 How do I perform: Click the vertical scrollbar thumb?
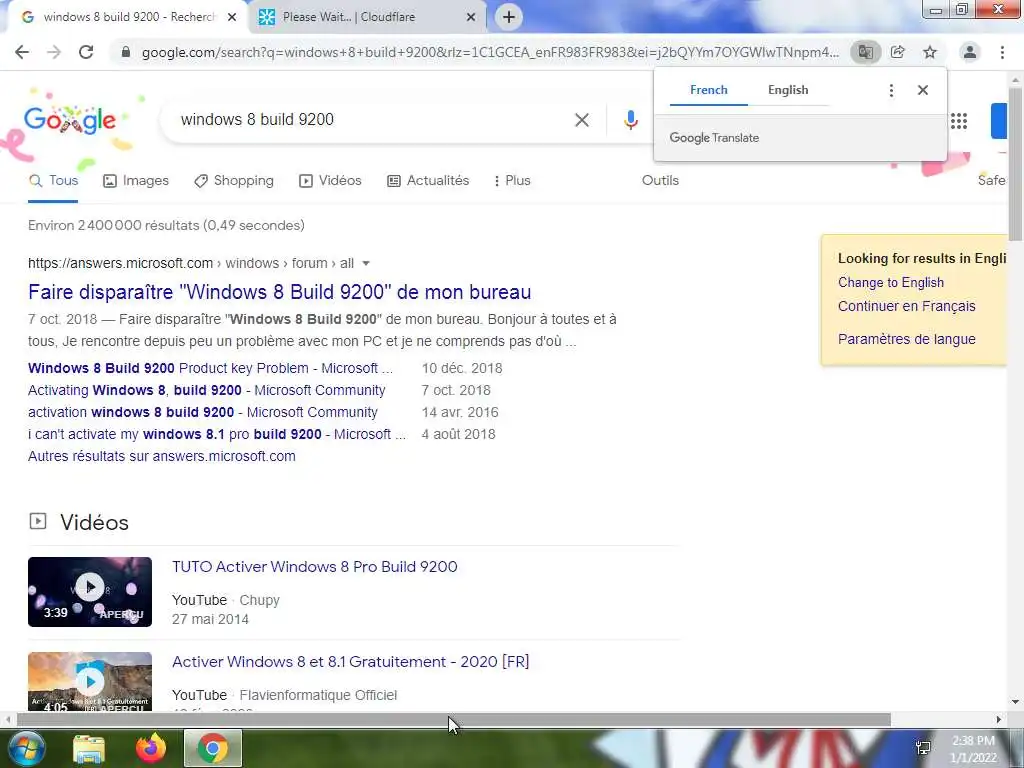tap(1016, 165)
